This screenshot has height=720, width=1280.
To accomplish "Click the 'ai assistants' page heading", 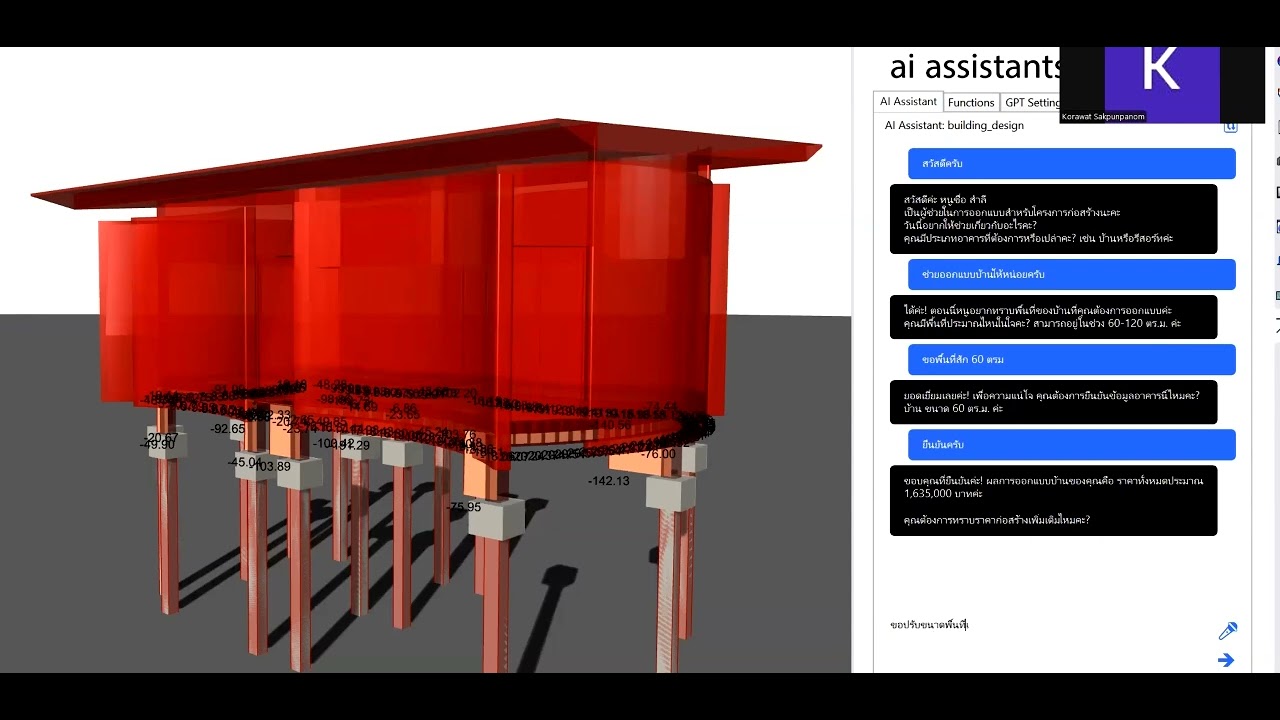I will [x=975, y=67].
